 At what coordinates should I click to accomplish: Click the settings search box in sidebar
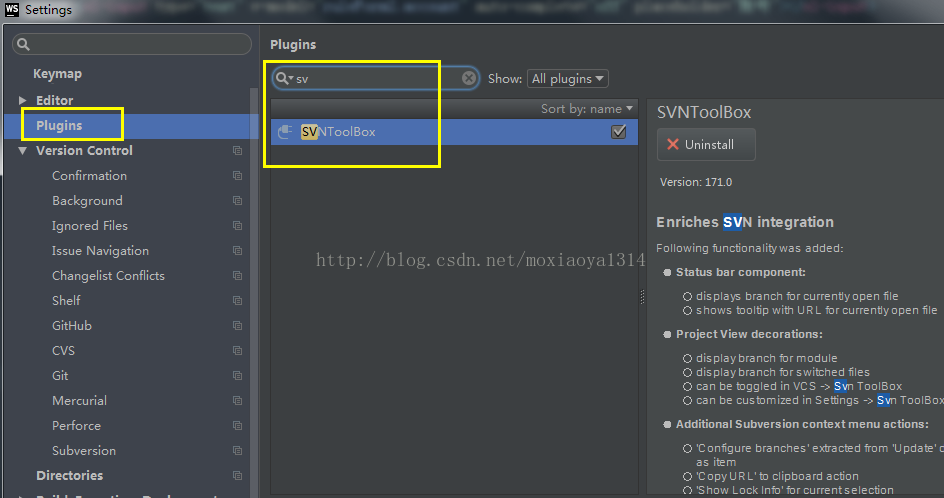click(132, 45)
